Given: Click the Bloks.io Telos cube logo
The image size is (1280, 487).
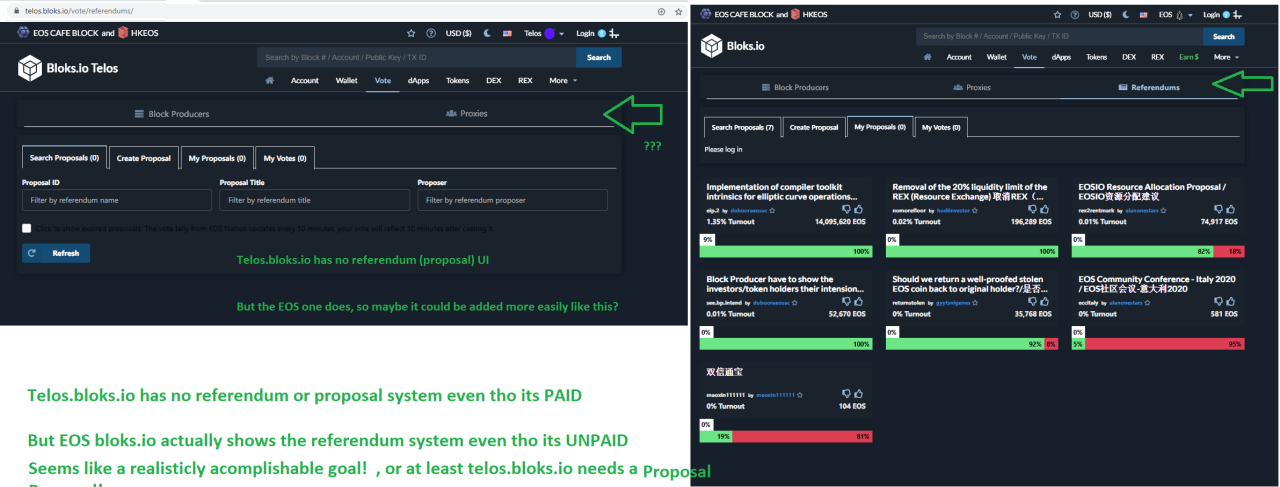Looking at the screenshot, I should [x=30, y=68].
